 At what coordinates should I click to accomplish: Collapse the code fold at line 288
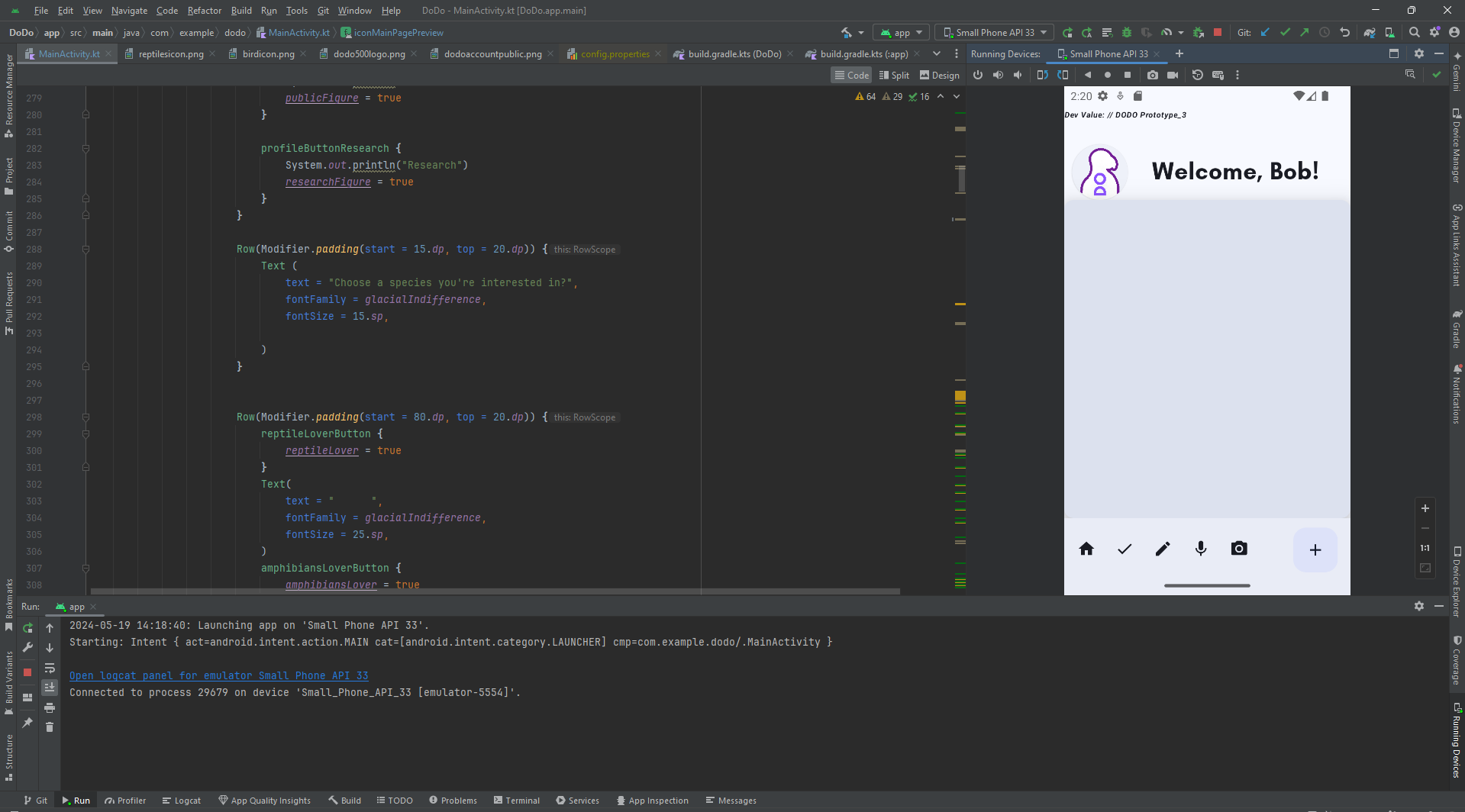pos(86,250)
